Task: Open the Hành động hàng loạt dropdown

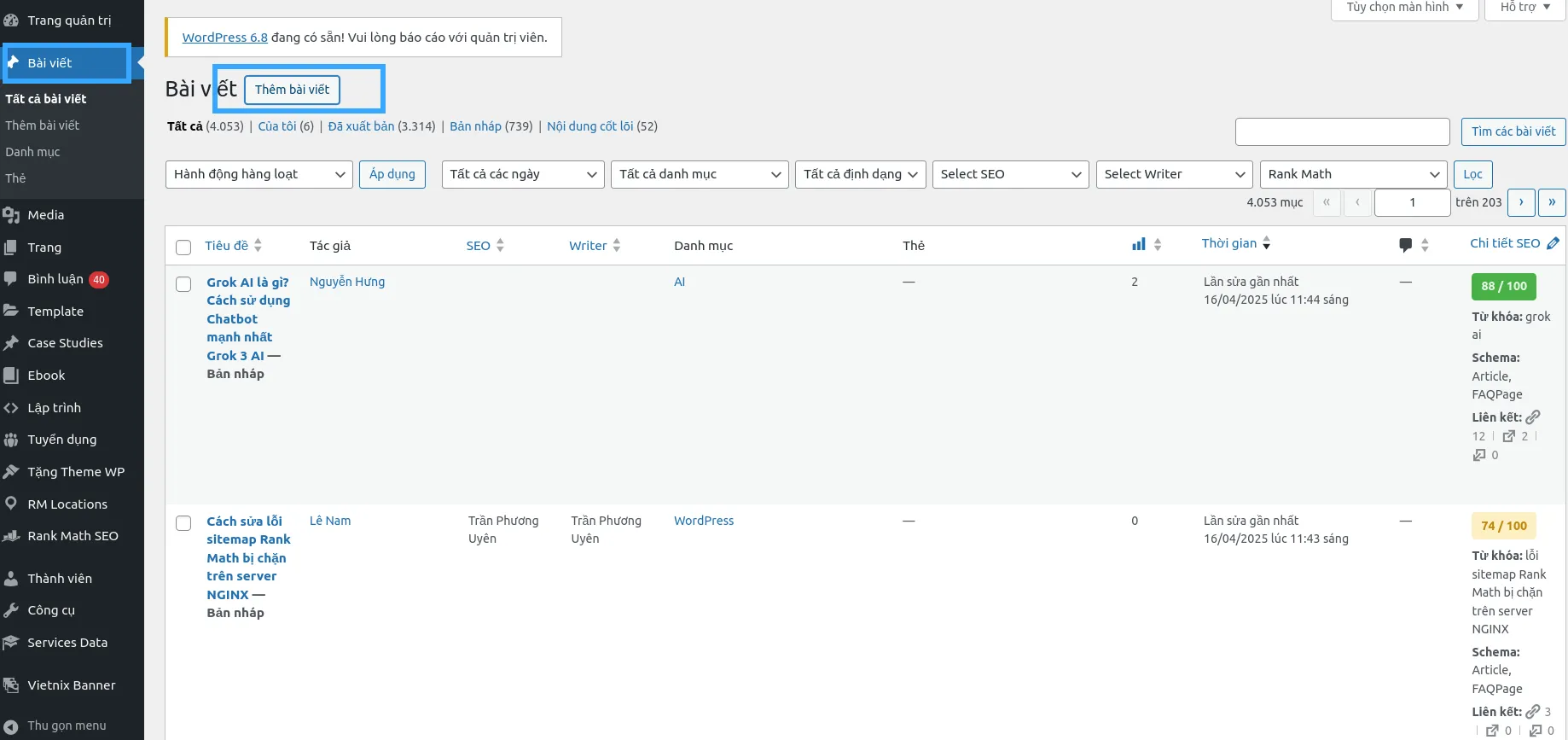Action: pyautogui.click(x=258, y=174)
